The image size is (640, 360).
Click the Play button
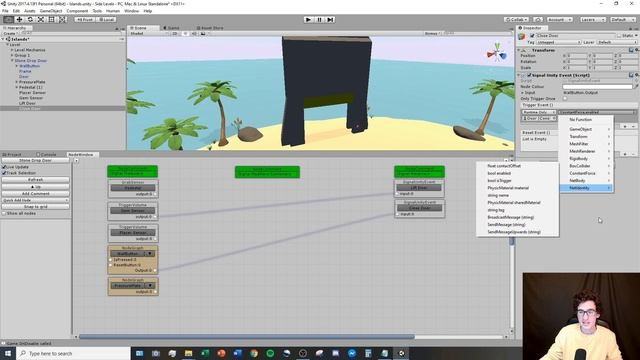[308, 20]
